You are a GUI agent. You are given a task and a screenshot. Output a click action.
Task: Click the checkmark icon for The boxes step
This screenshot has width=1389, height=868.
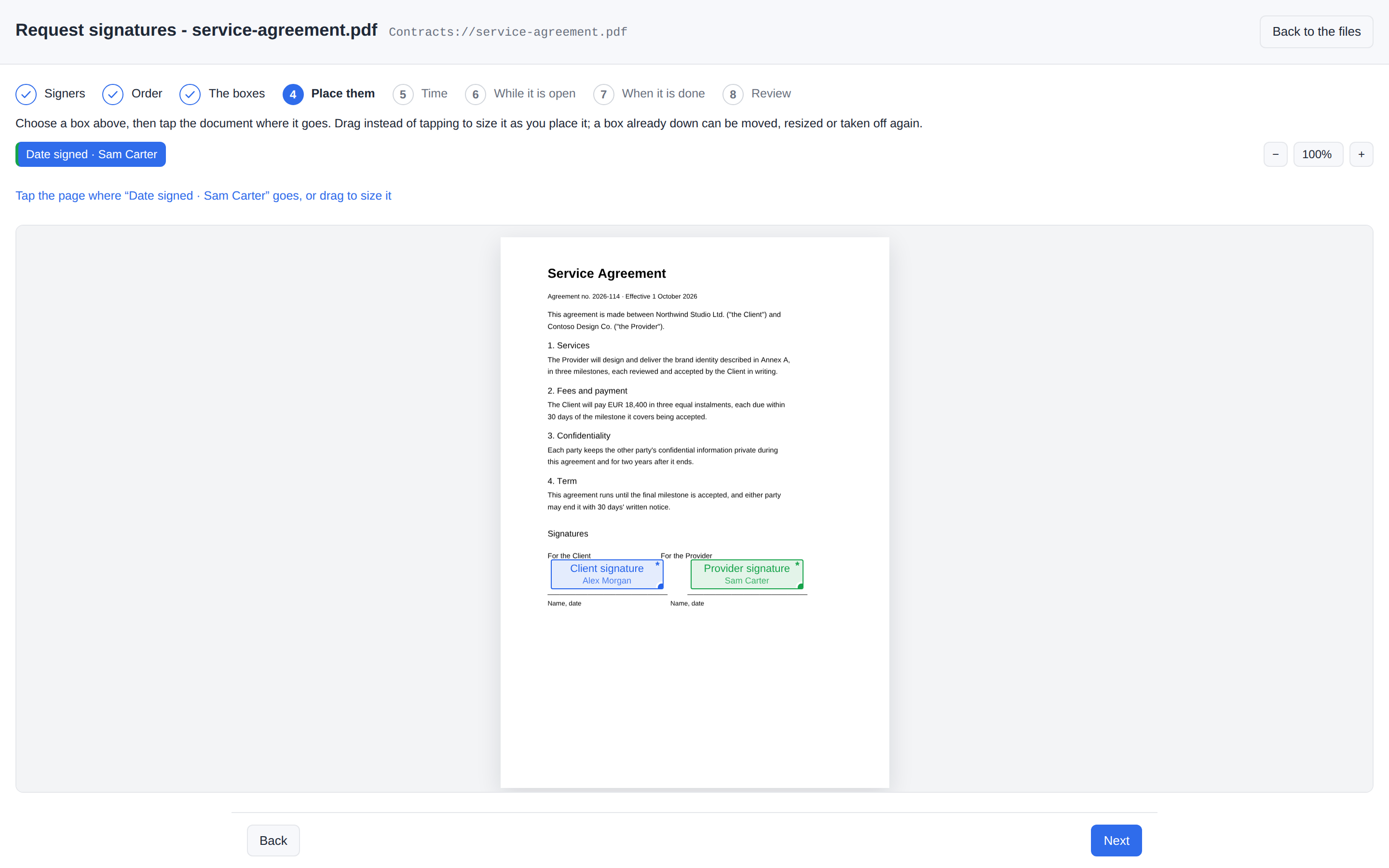point(190,94)
